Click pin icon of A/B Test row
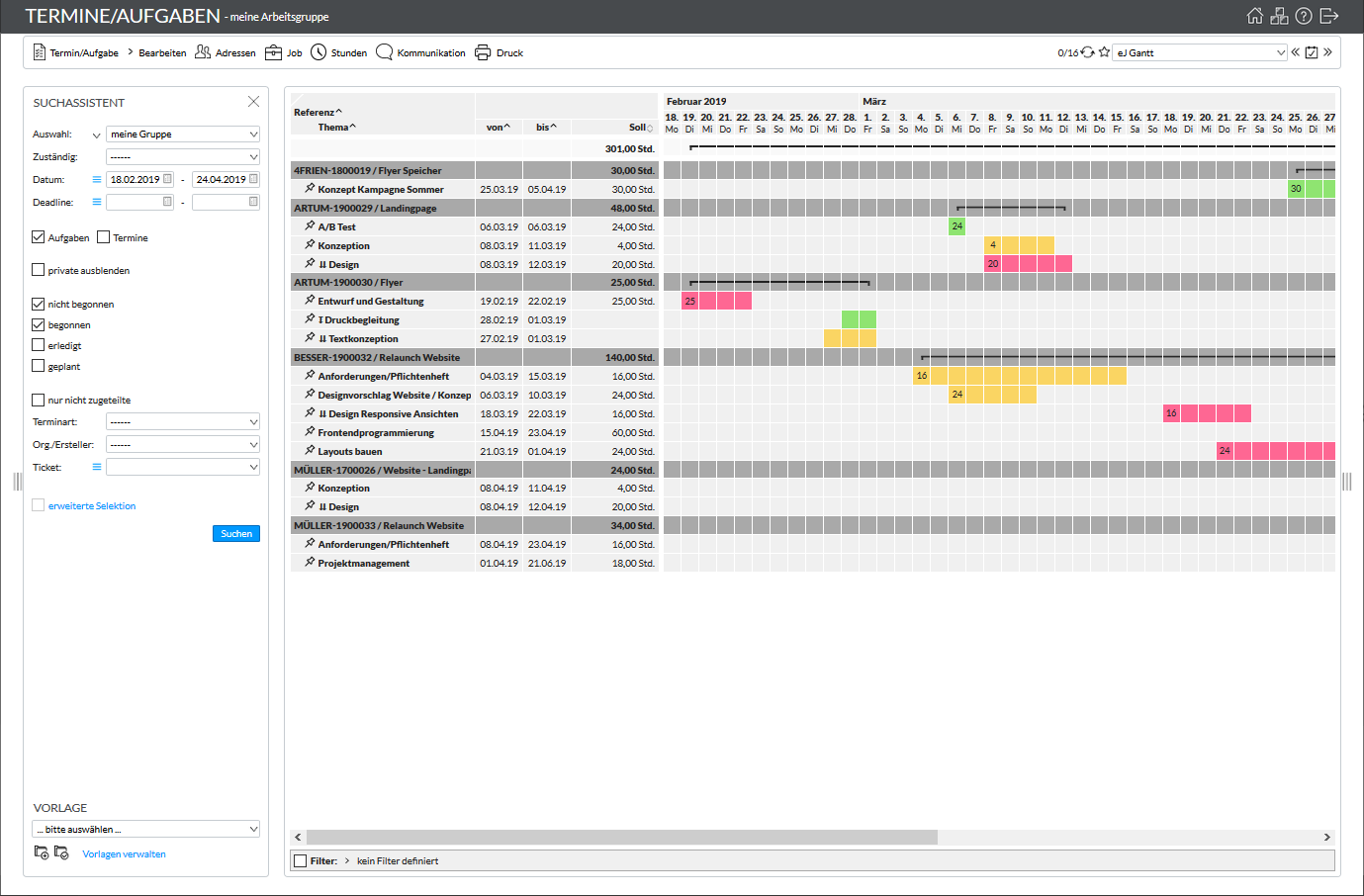 coord(310,225)
